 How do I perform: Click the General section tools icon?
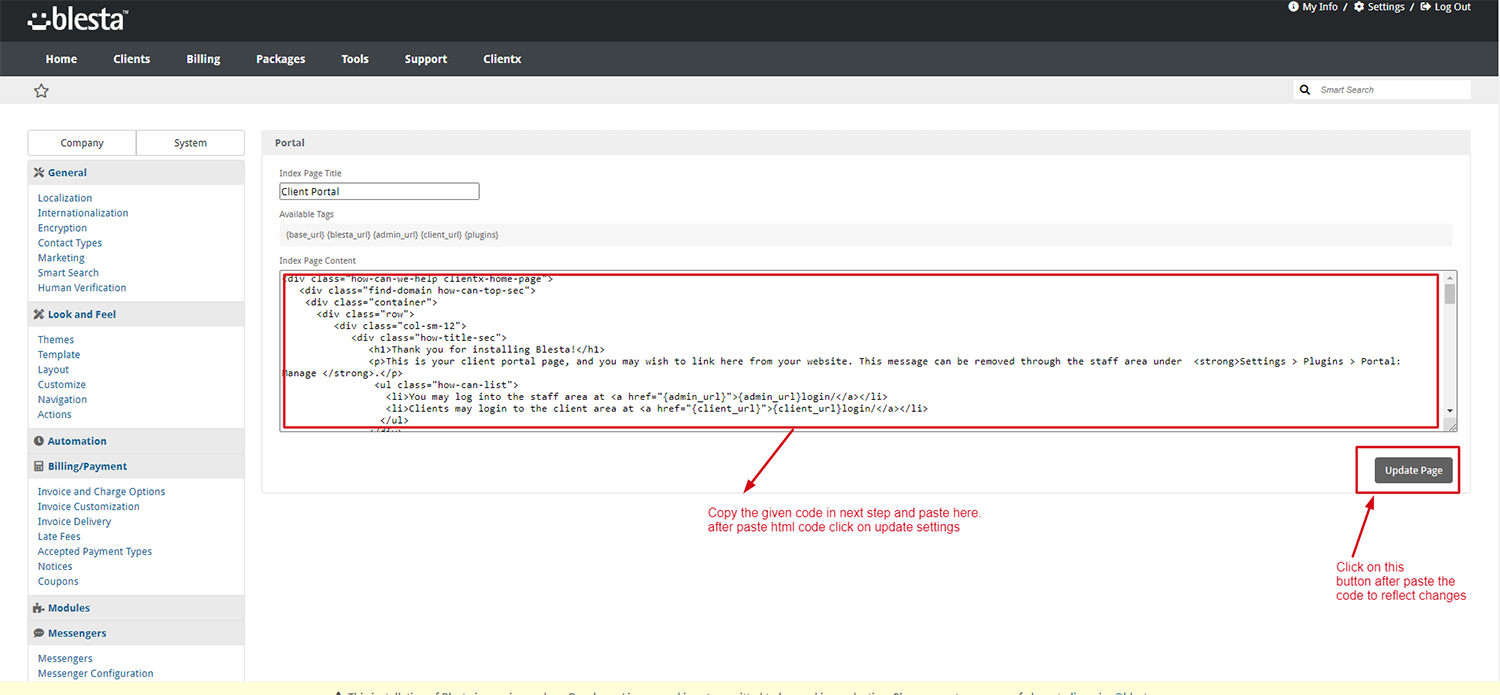click(39, 173)
